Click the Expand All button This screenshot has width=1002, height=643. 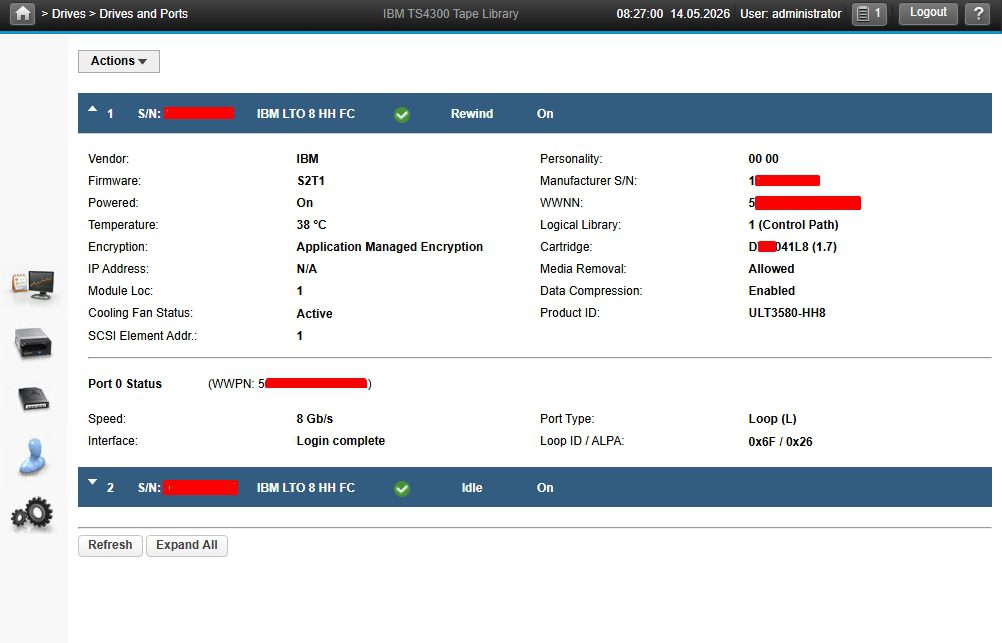pos(187,545)
